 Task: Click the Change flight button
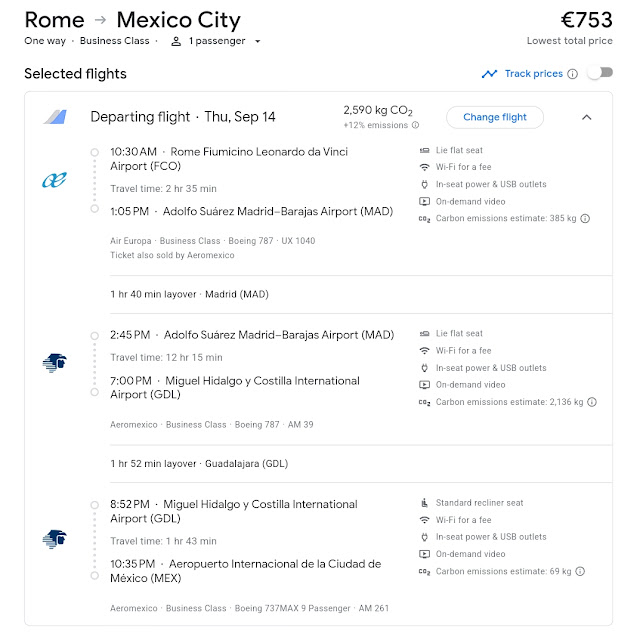(x=494, y=117)
